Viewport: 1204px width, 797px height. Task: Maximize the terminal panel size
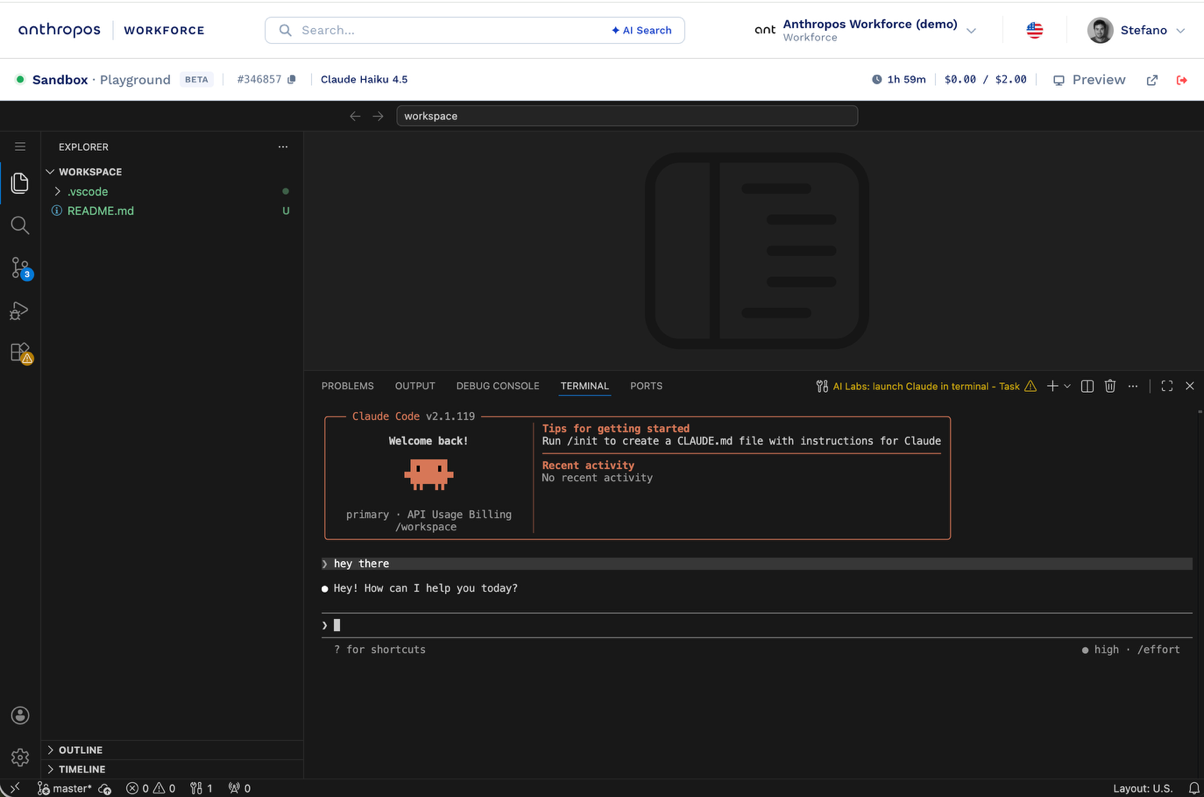[x=1167, y=386]
